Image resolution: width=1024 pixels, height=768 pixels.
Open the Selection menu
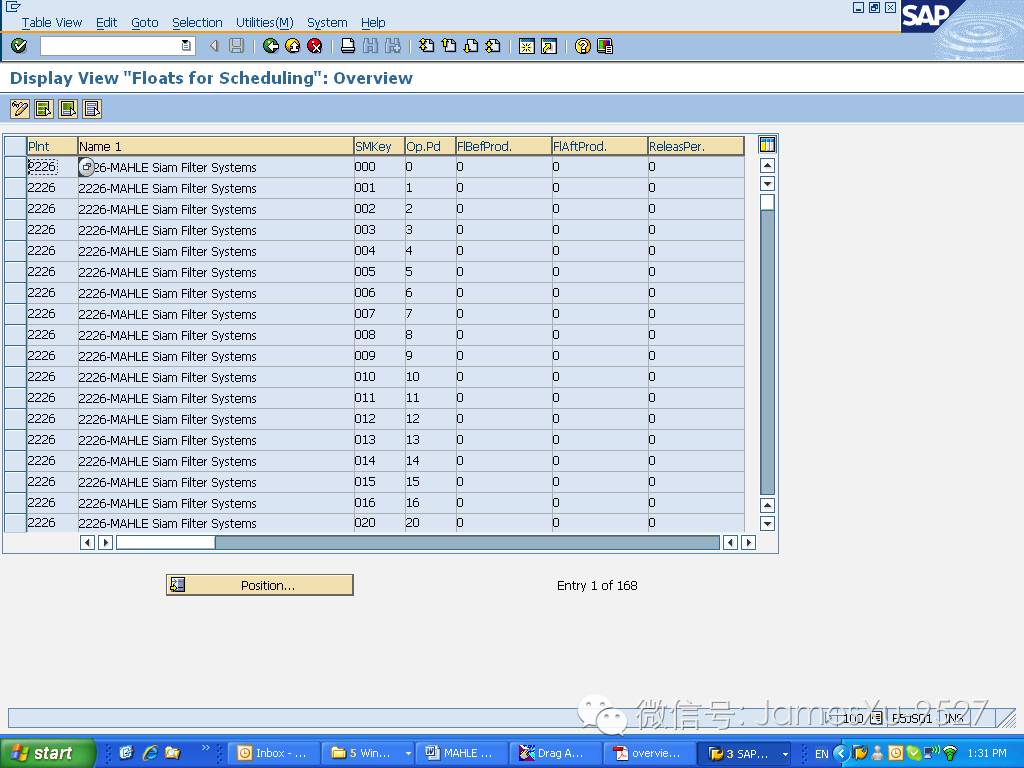point(197,23)
